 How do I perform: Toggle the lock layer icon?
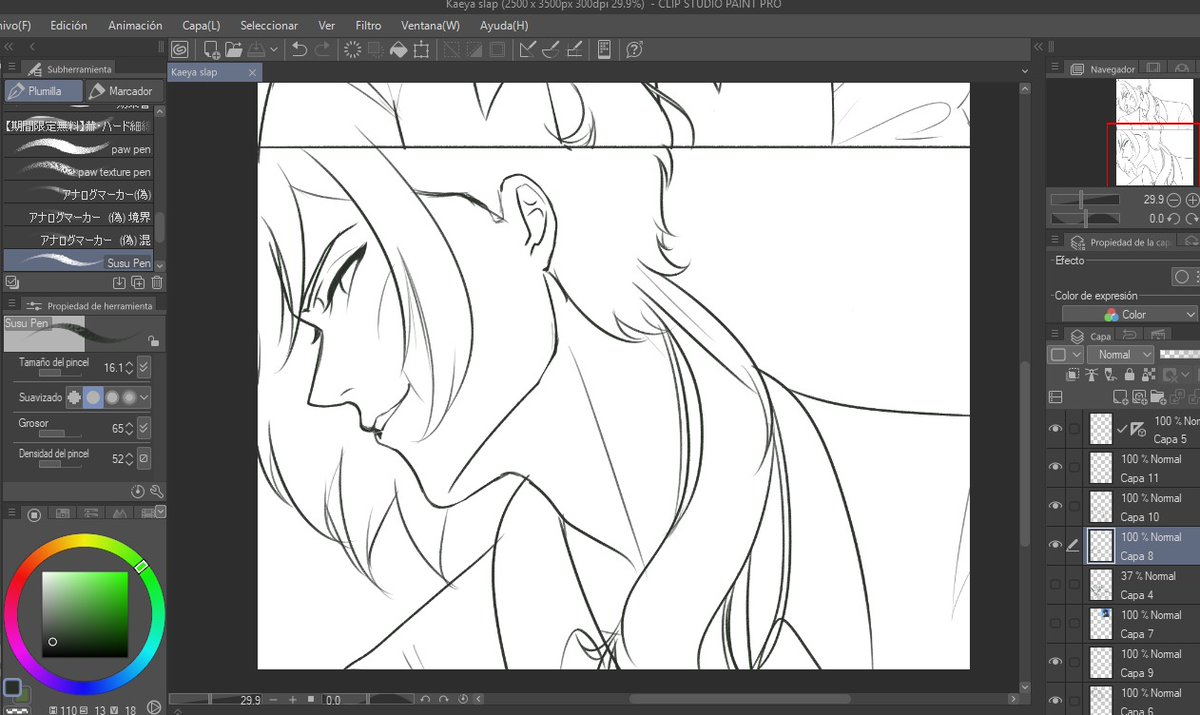[x=1129, y=375]
